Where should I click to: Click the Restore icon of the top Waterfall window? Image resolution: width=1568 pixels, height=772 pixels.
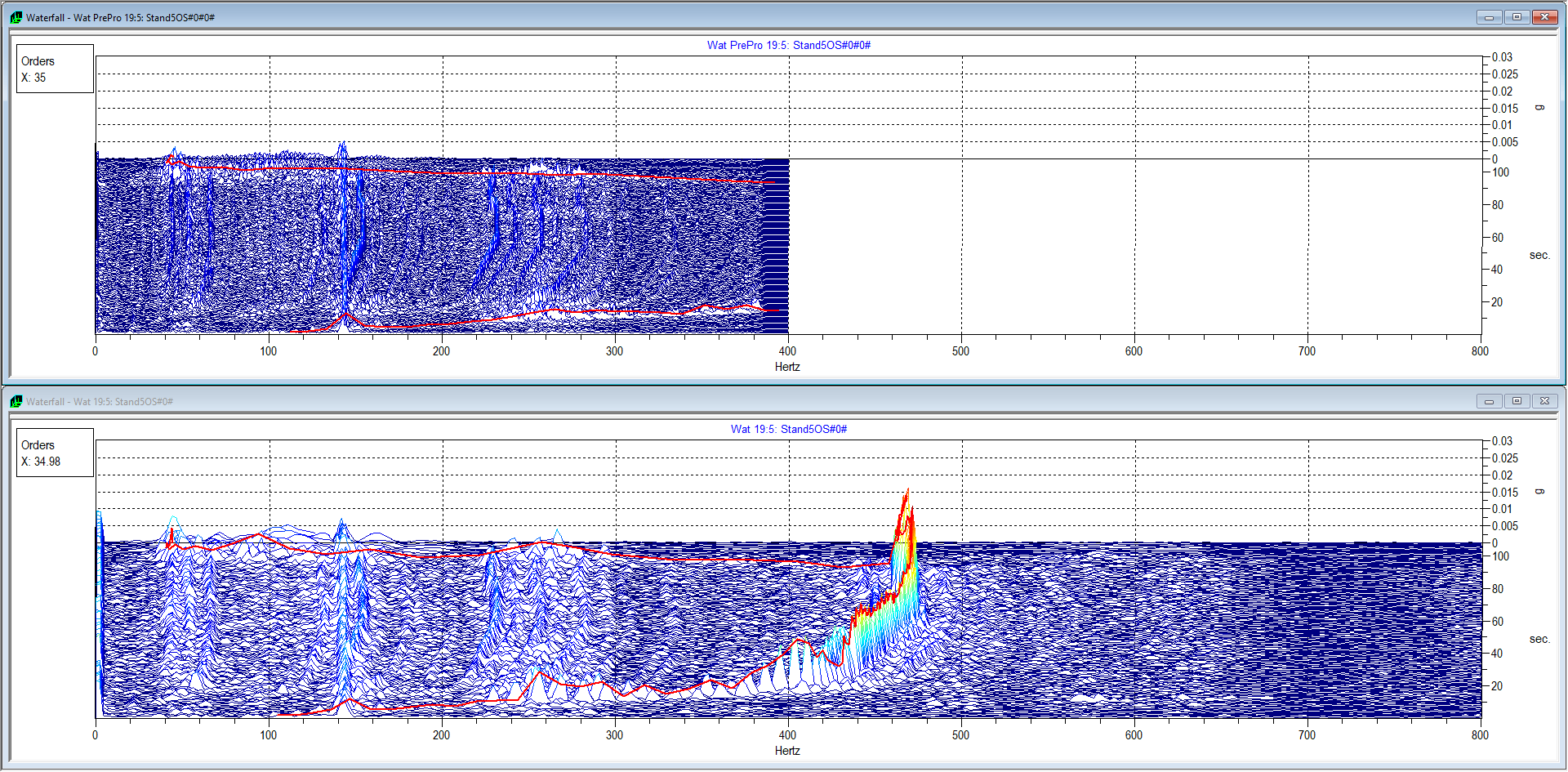[x=1517, y=16]
